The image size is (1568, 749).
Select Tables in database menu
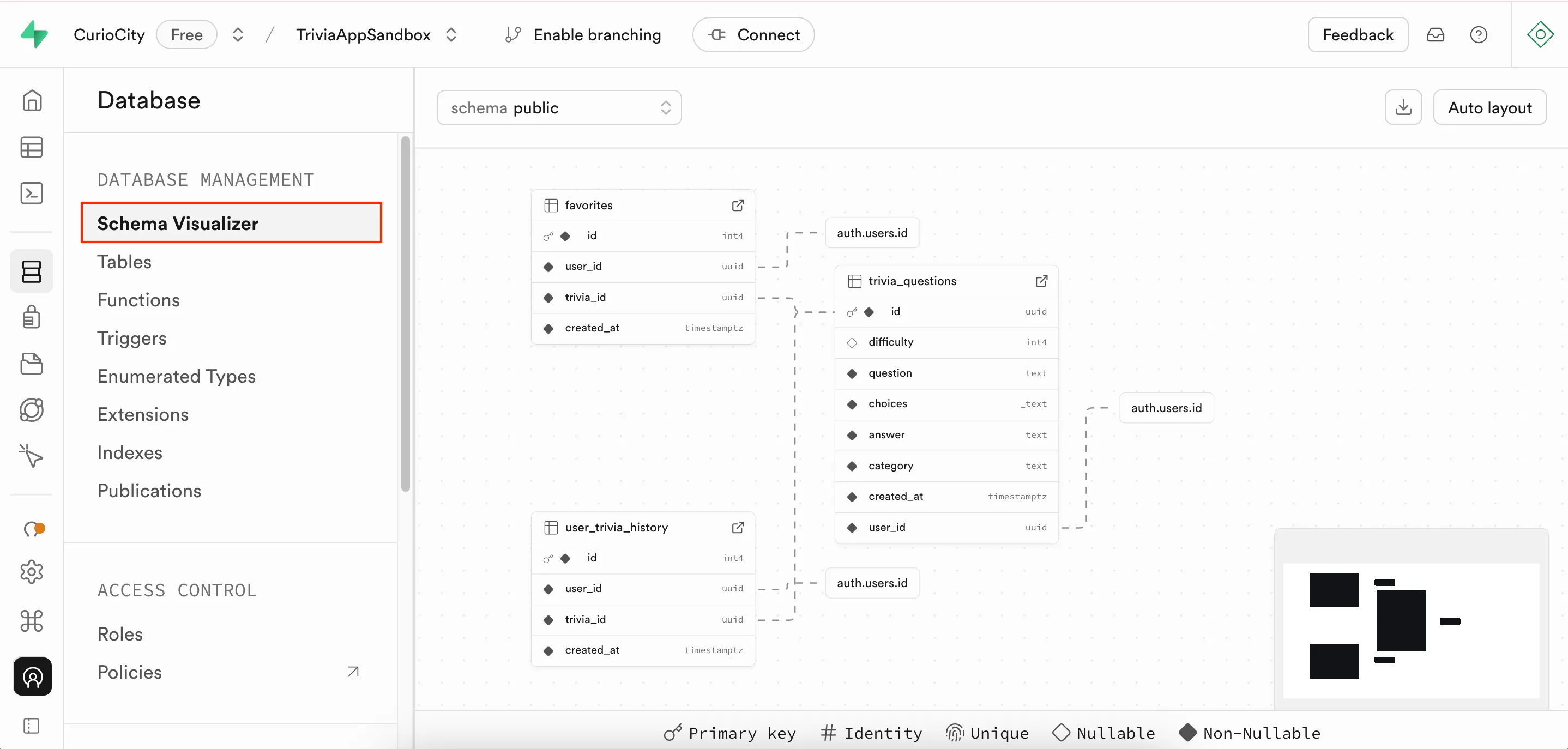[x=124, y=262]
